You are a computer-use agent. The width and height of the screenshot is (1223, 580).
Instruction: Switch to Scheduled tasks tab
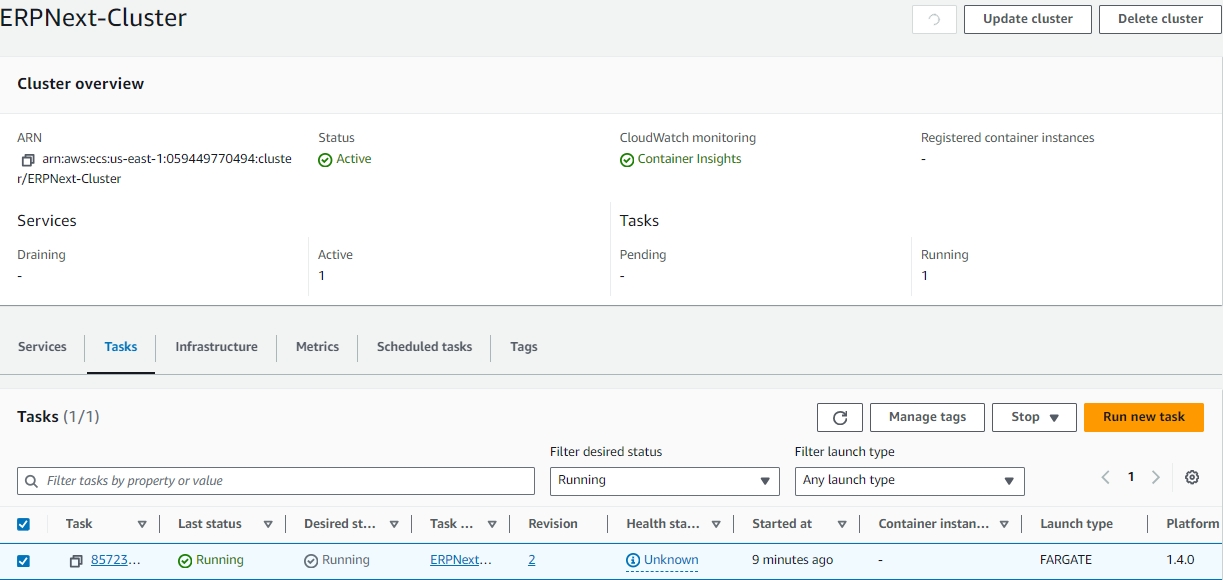424,347
